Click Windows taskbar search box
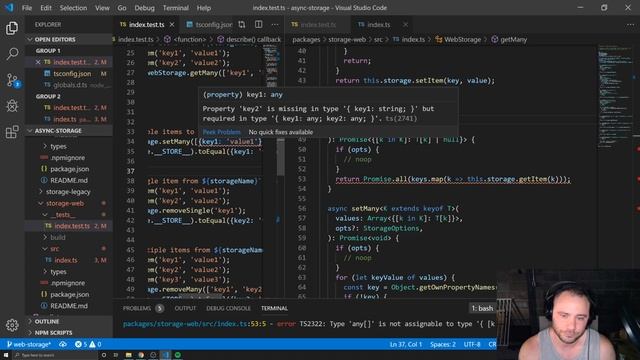640x360 pixels. coord(55,355)
